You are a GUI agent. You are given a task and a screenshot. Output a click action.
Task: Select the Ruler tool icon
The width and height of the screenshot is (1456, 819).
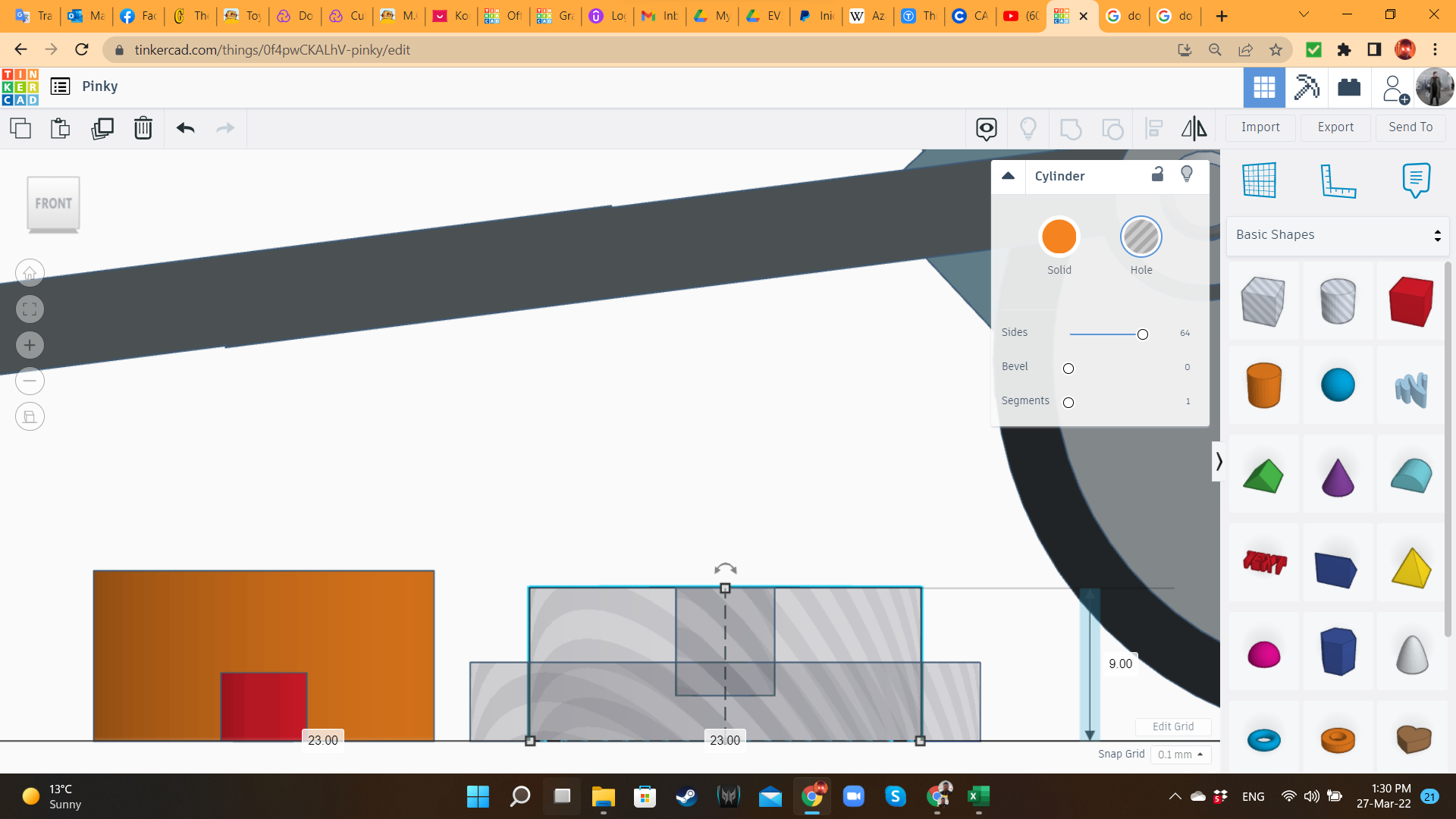pyautogui.click(x=1338, y=180)
